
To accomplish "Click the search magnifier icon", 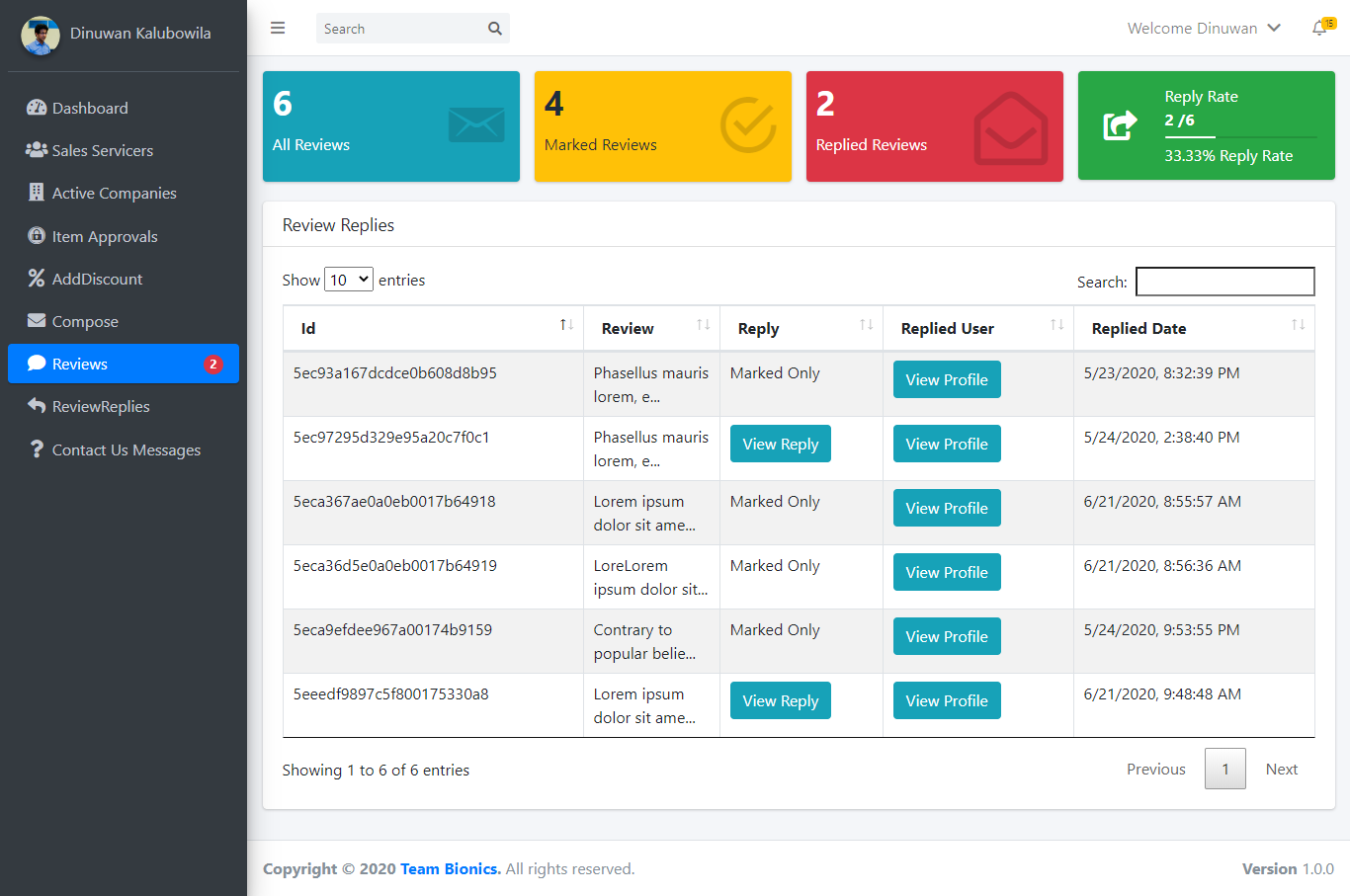I will point(495,29).
